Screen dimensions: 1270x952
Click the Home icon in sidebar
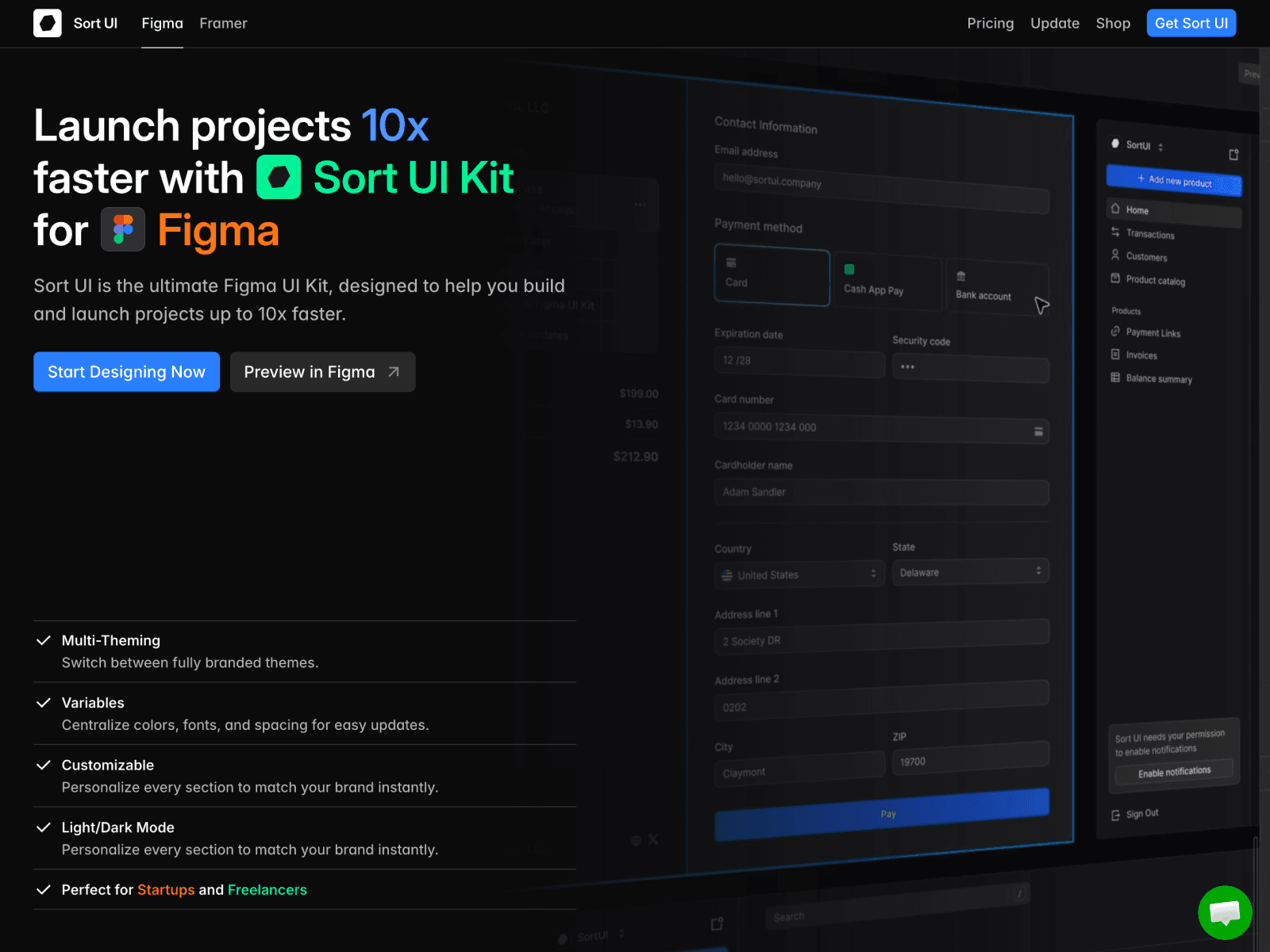point(1115,209)
